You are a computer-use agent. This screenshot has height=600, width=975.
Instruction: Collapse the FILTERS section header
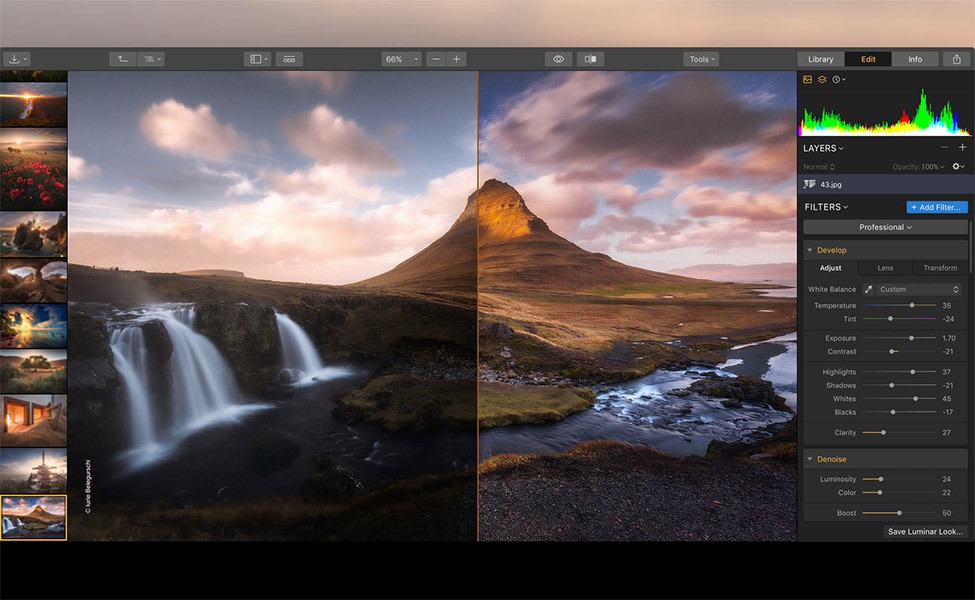(826, 207)
